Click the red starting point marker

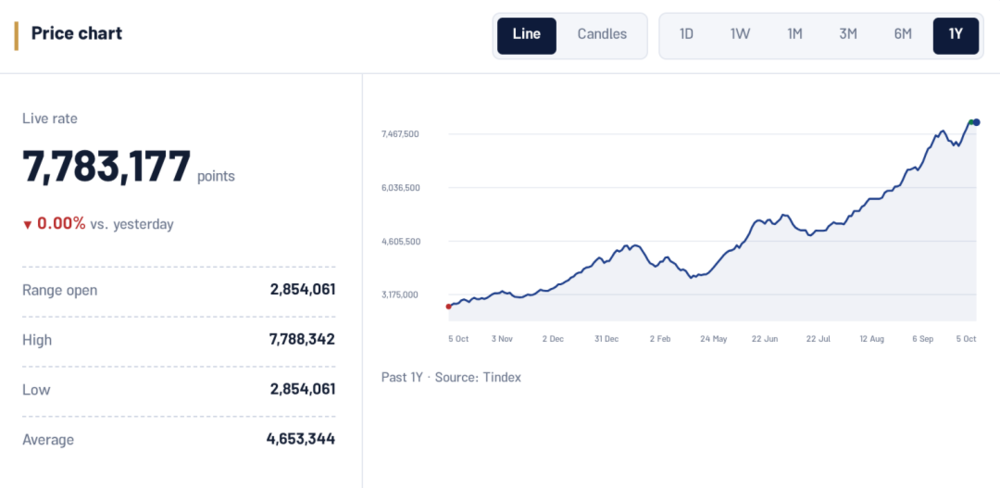448,306
